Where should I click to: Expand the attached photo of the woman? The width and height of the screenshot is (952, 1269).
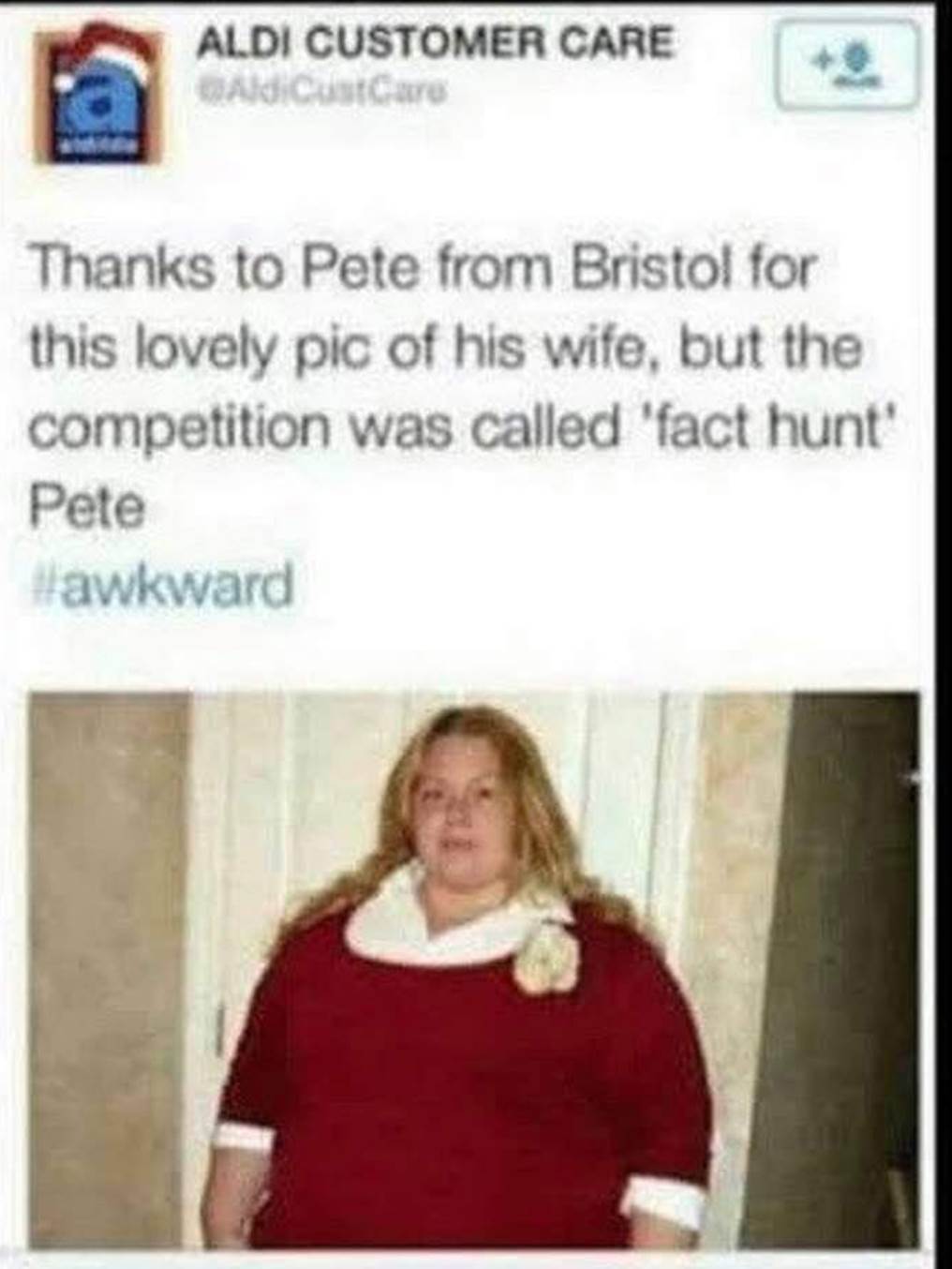(x=474, y=971)
